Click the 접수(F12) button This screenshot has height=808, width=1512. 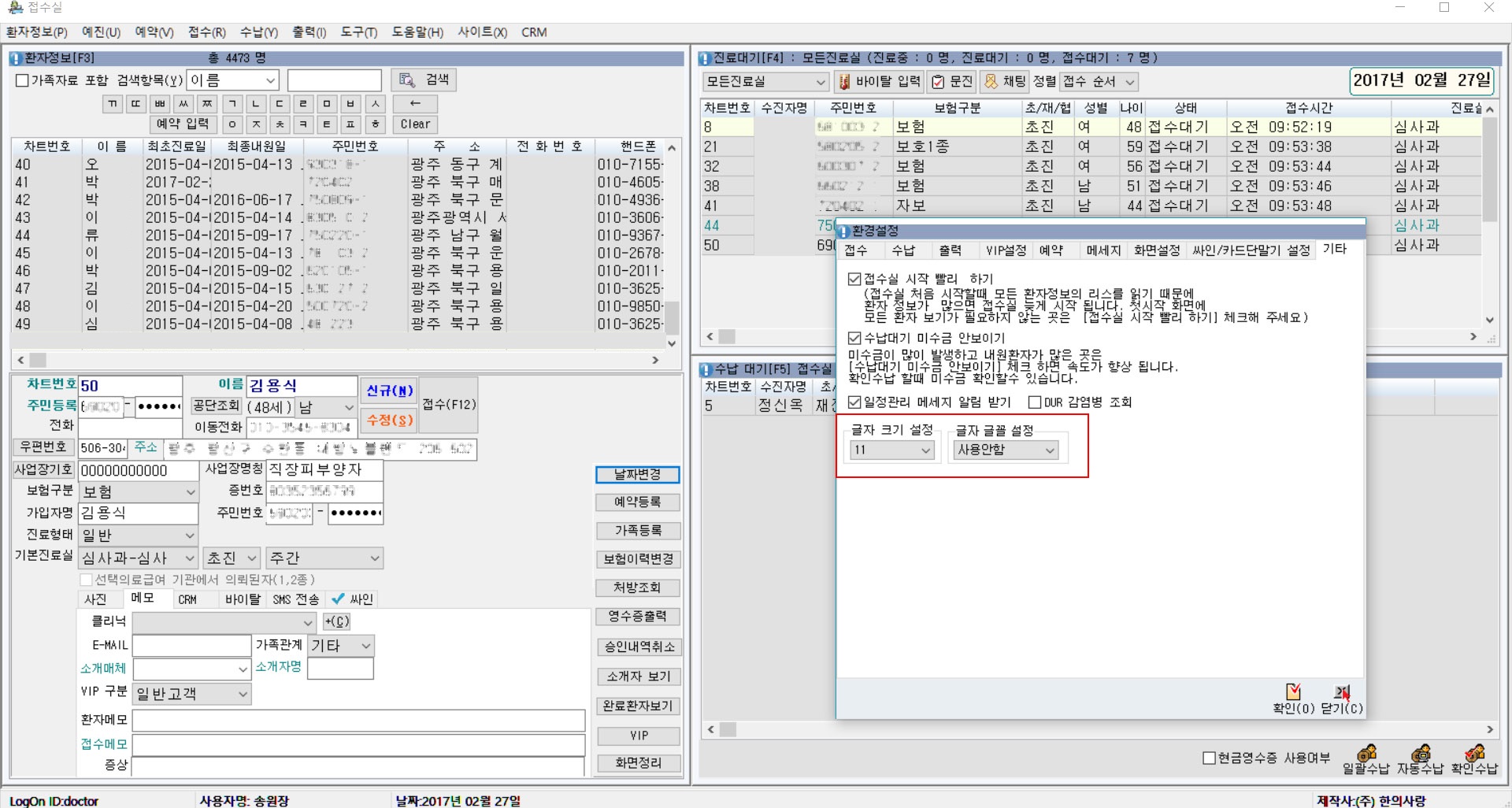point(449,405)
